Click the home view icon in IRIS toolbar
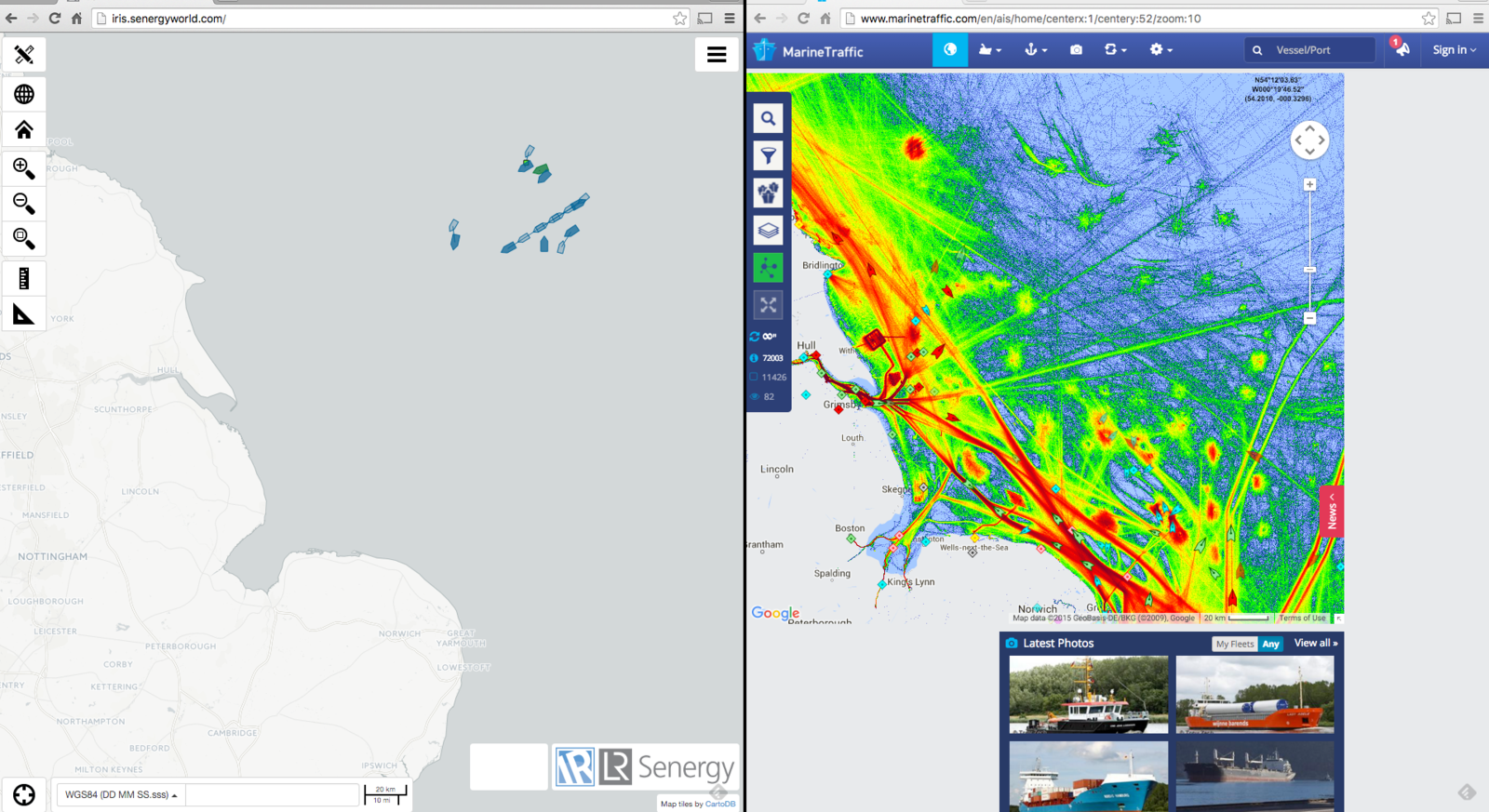This screenshot has width=1489, height=812. point(24,129)
